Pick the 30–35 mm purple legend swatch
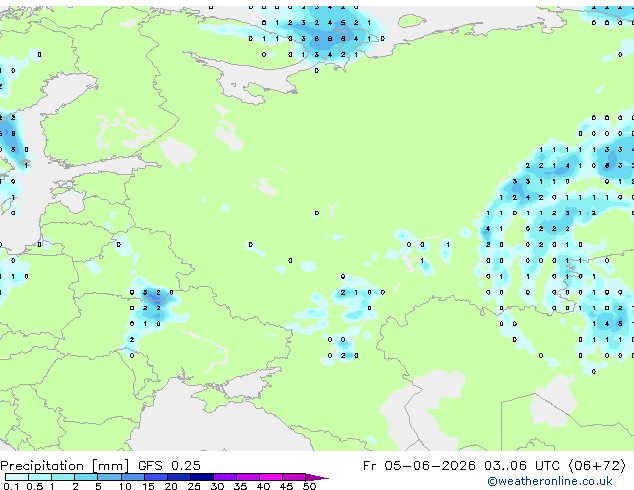Image resolution: width=634 pixels, height=490 pixels. (225, 477)
